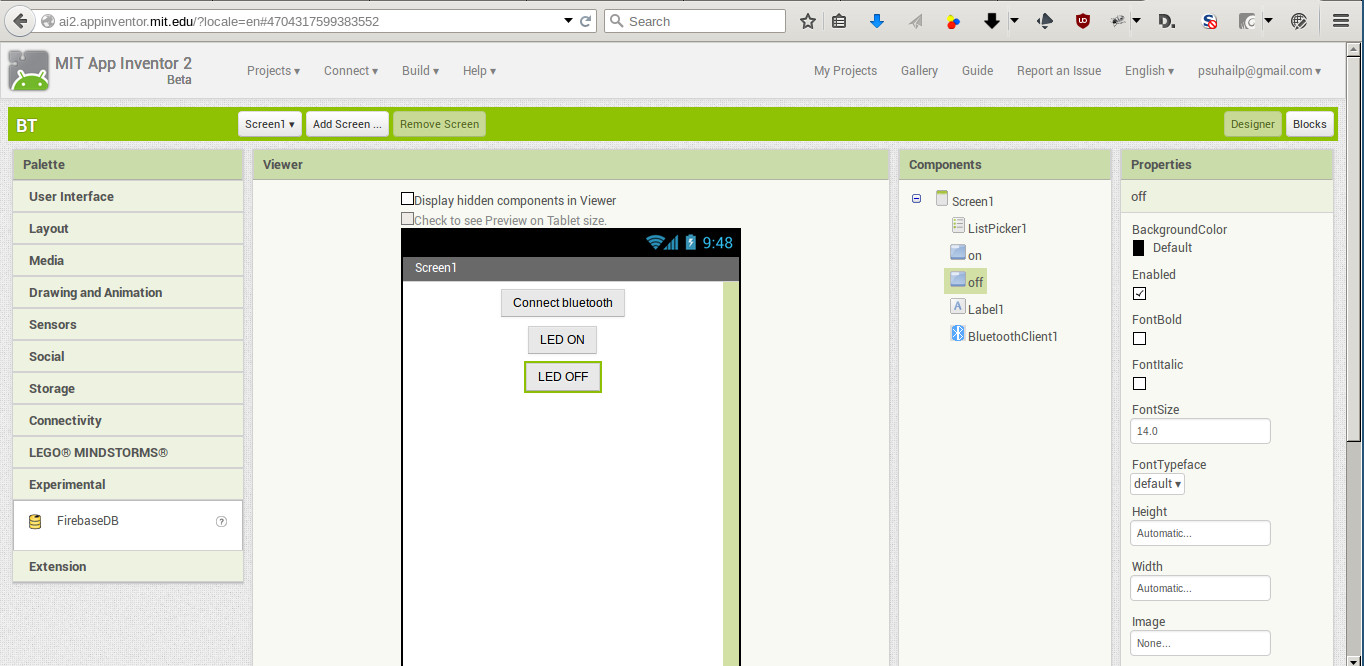Click the globe icon in browser toolbar
Image resolution: width=1364 pixels, height=666 pixels.
tap(1299, 21)
